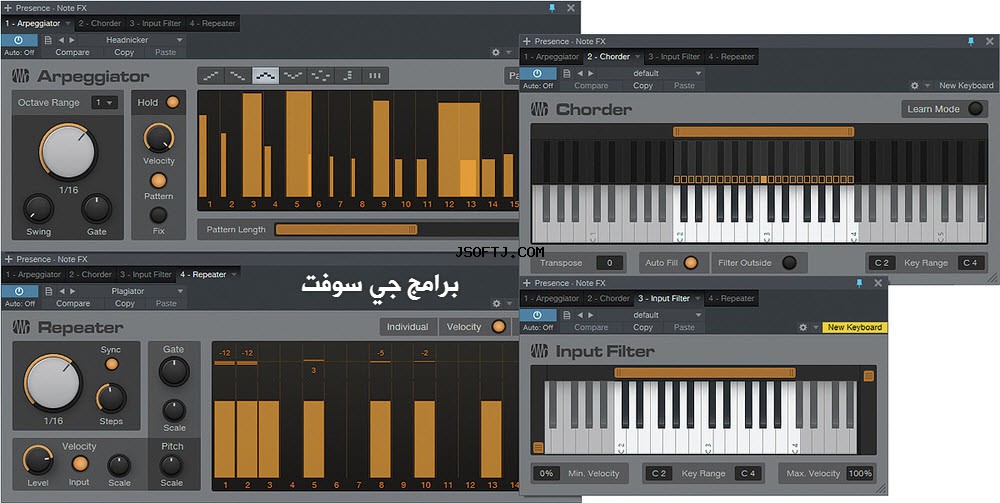Switch to 4 - Repeater tab in Arpeggiator window
The image size is (1000, 503).
[x=211, y=24]
